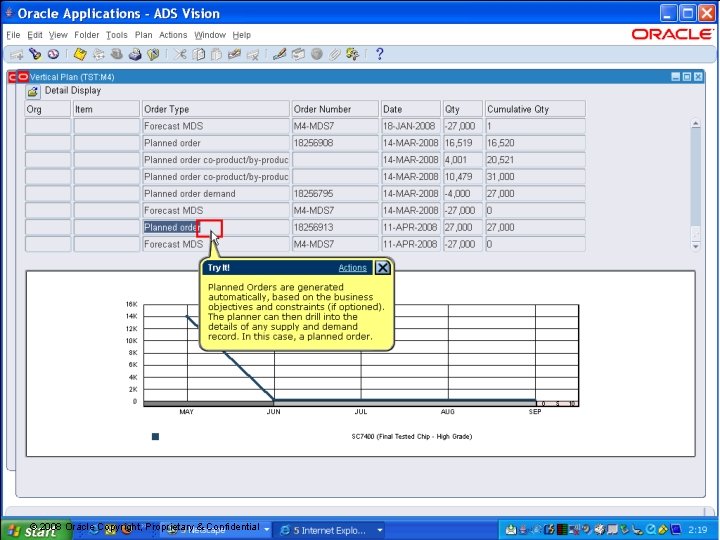
Task: Open the Tools menu
Action: 117,35
